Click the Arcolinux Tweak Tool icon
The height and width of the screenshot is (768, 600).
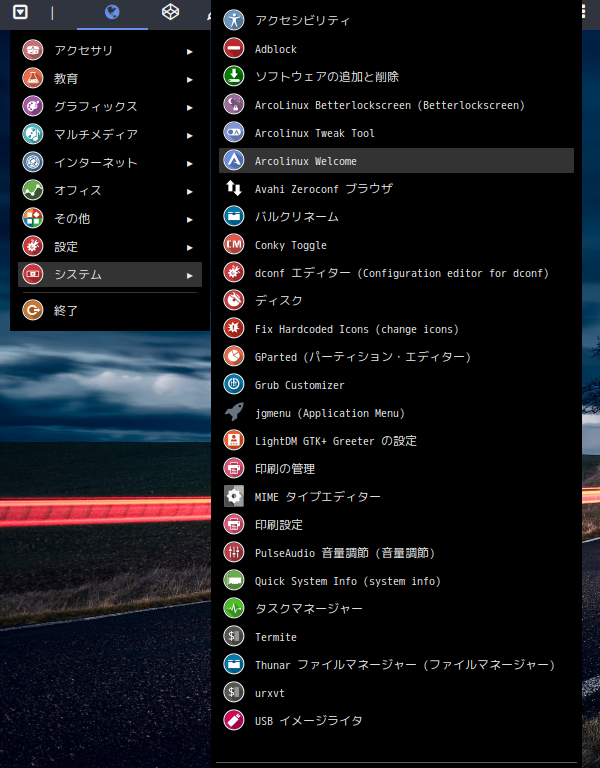point(234,132)
